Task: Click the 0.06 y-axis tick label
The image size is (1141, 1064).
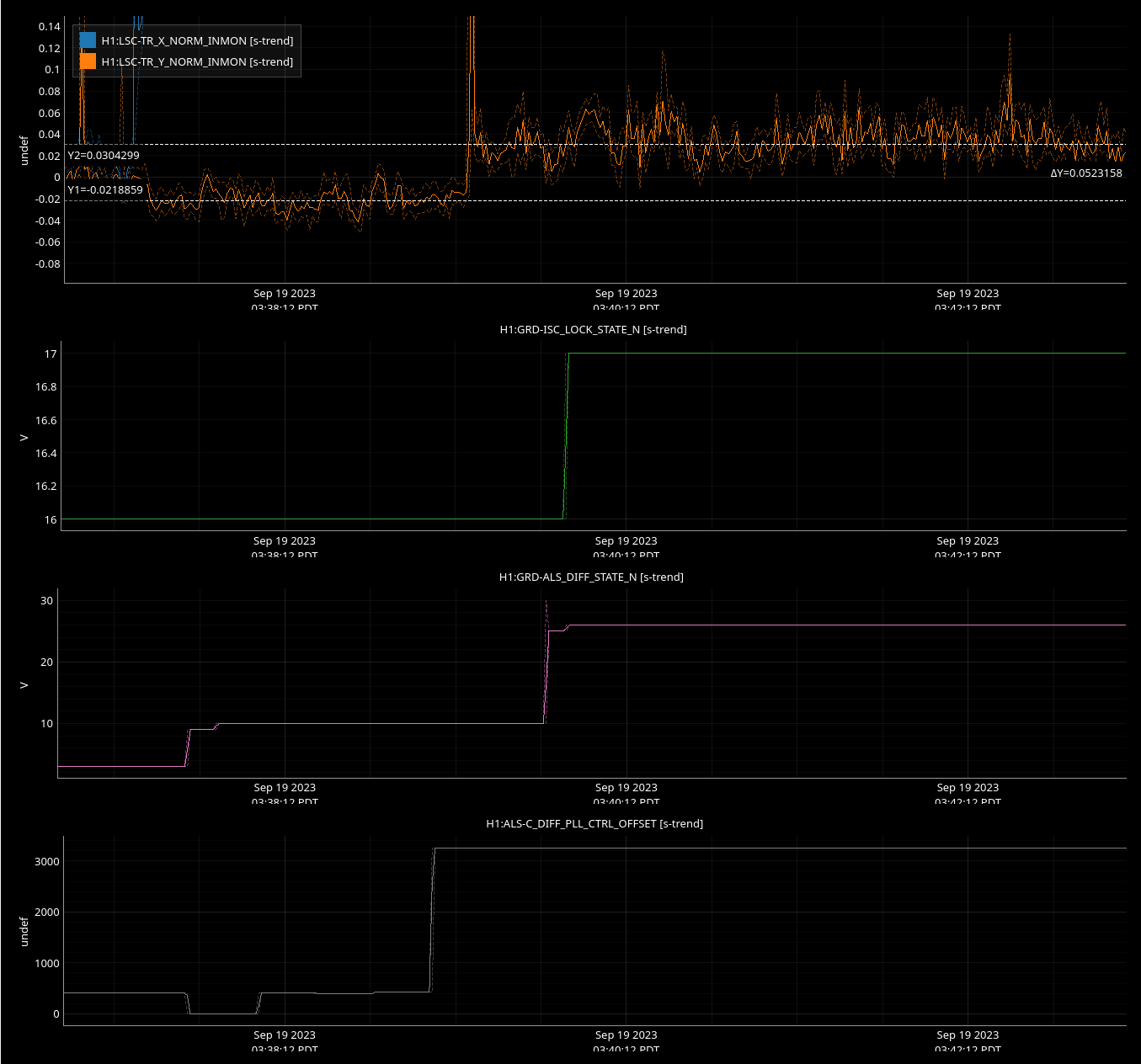Action: tap(50, 114)
